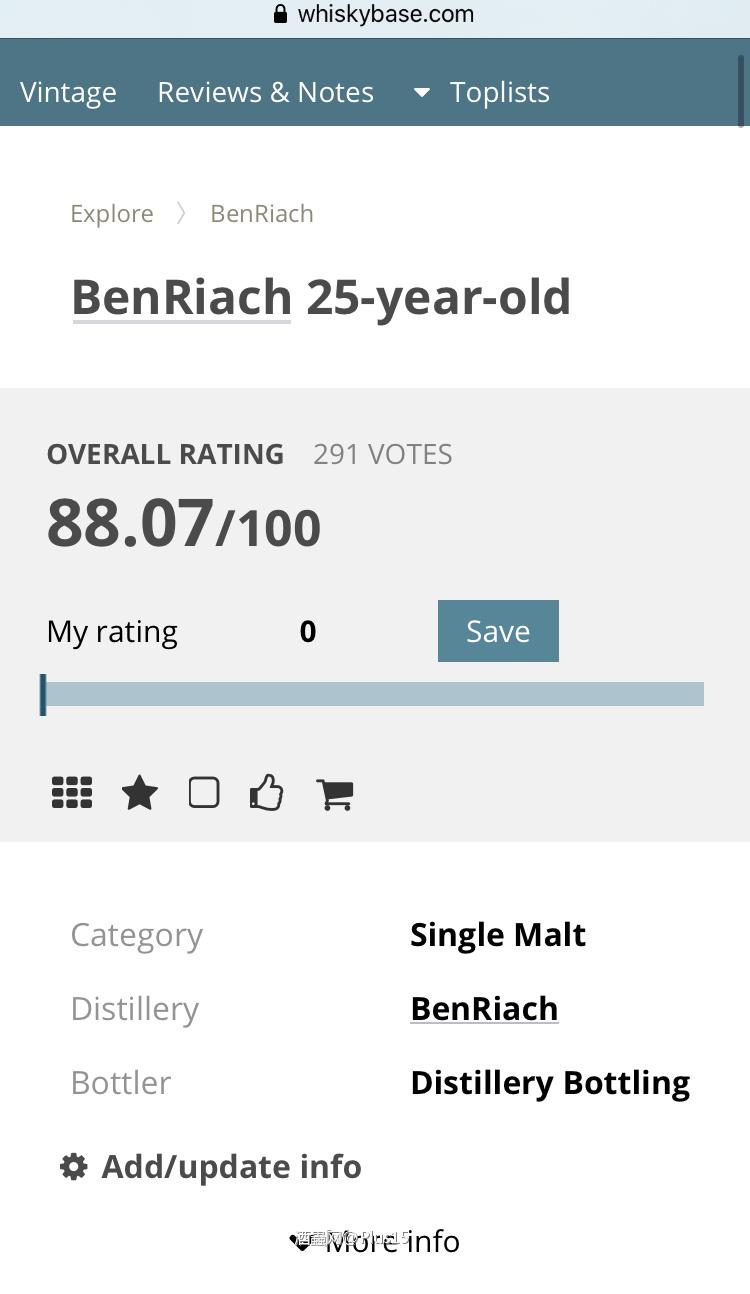Open the Toplists dropdown arrow
This screenshot has height=1294, width=750.
(422, 93)
